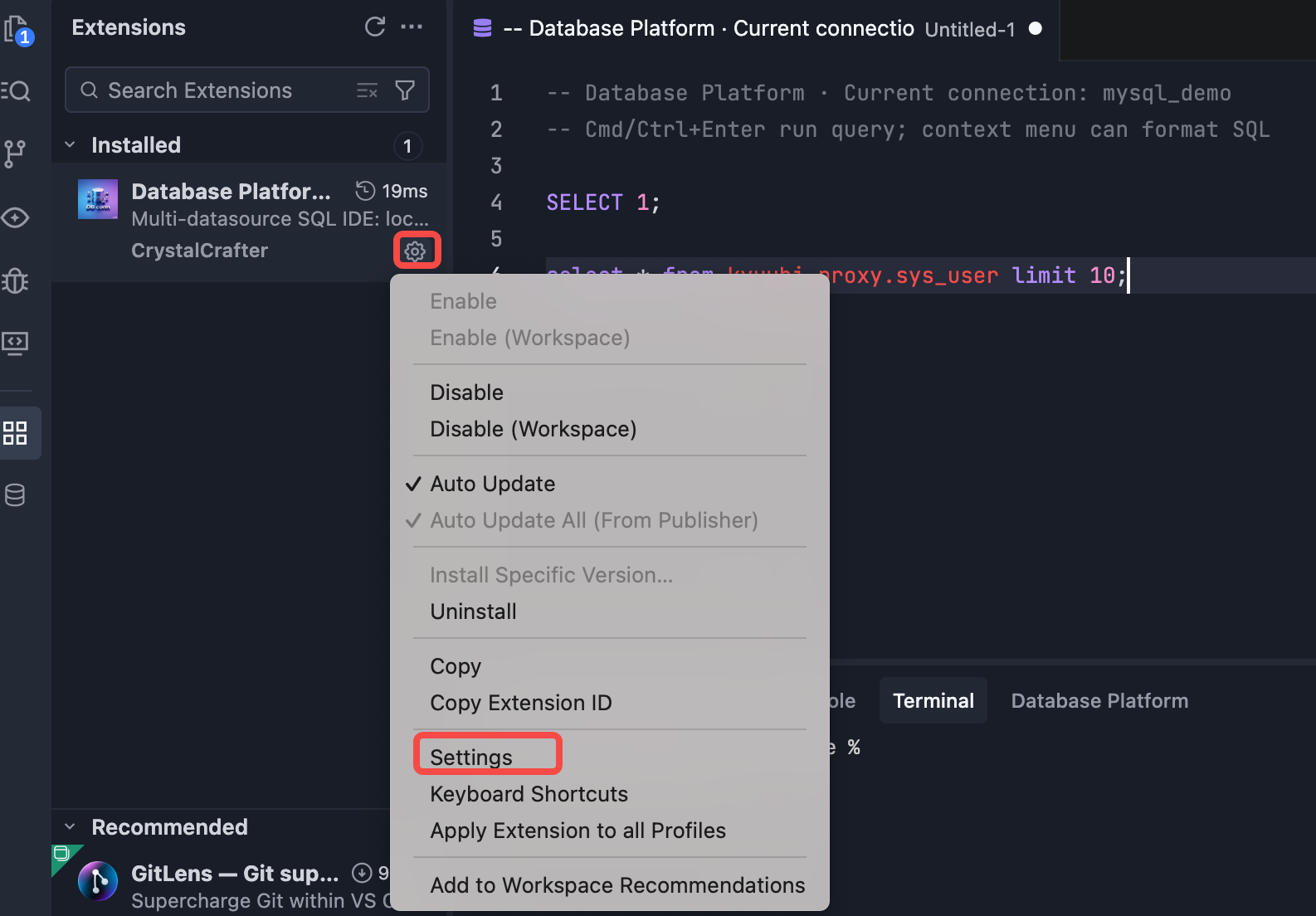The width and height of the screenshot is (1316, 916).
Task: Click the Extensions panel title
Action: point(129,27)
